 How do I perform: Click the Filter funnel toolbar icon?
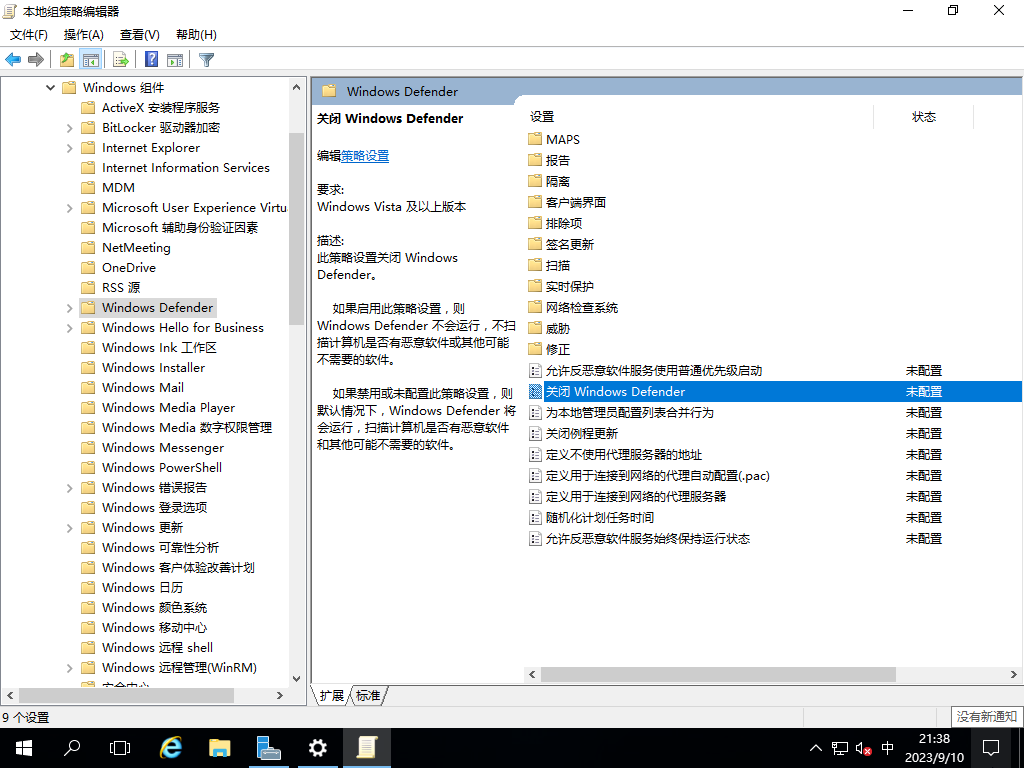click(x=206, y=59)
